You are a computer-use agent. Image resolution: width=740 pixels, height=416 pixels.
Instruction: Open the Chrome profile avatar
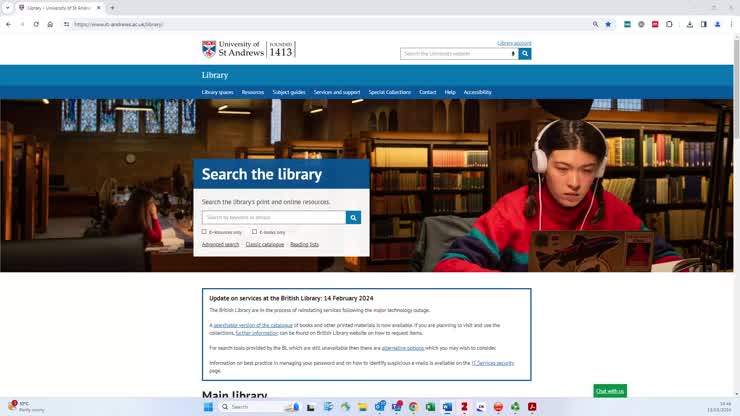717,24
